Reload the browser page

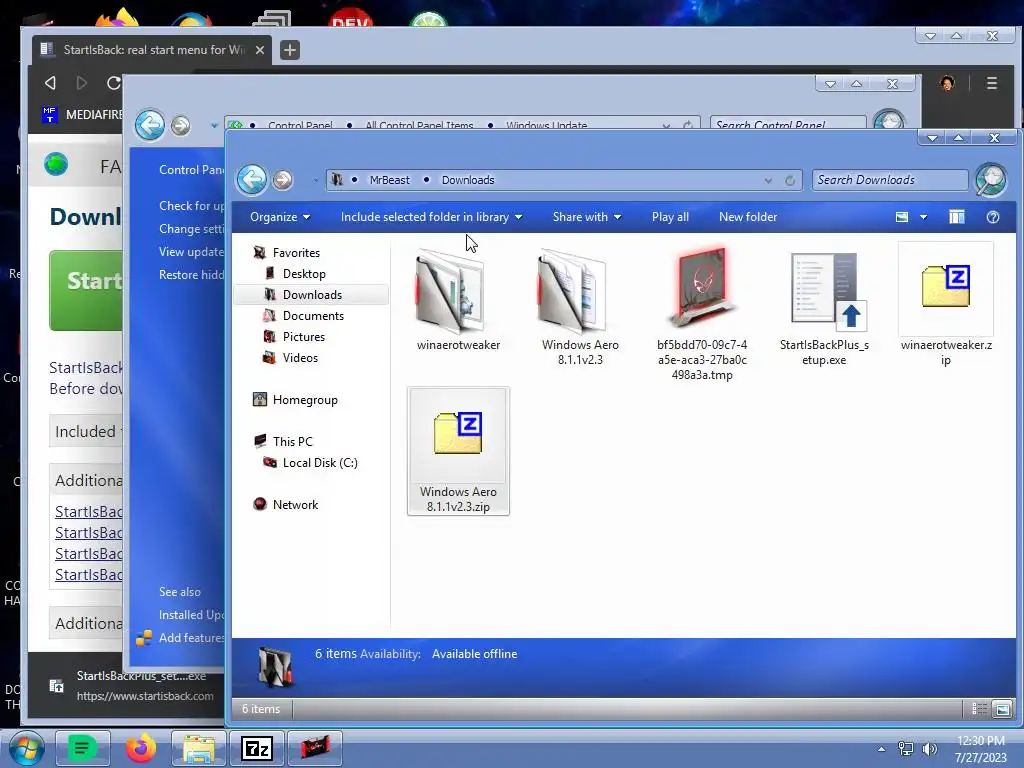click(x=114, y=83)
